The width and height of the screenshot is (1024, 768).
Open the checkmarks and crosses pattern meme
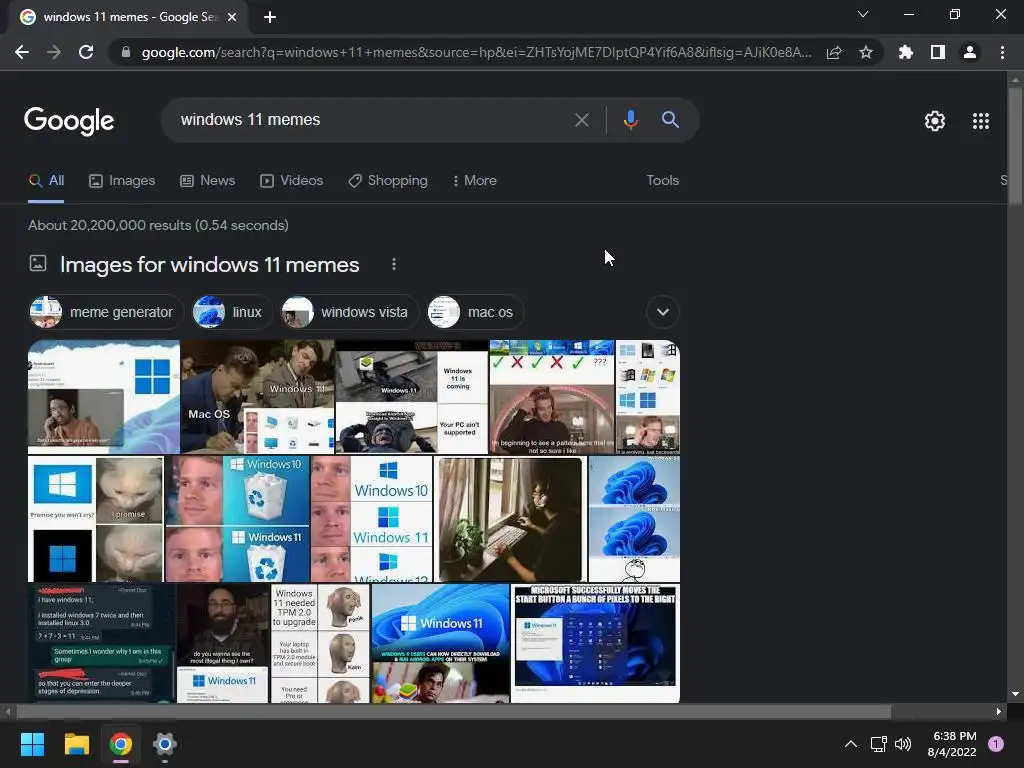point(552,397)
